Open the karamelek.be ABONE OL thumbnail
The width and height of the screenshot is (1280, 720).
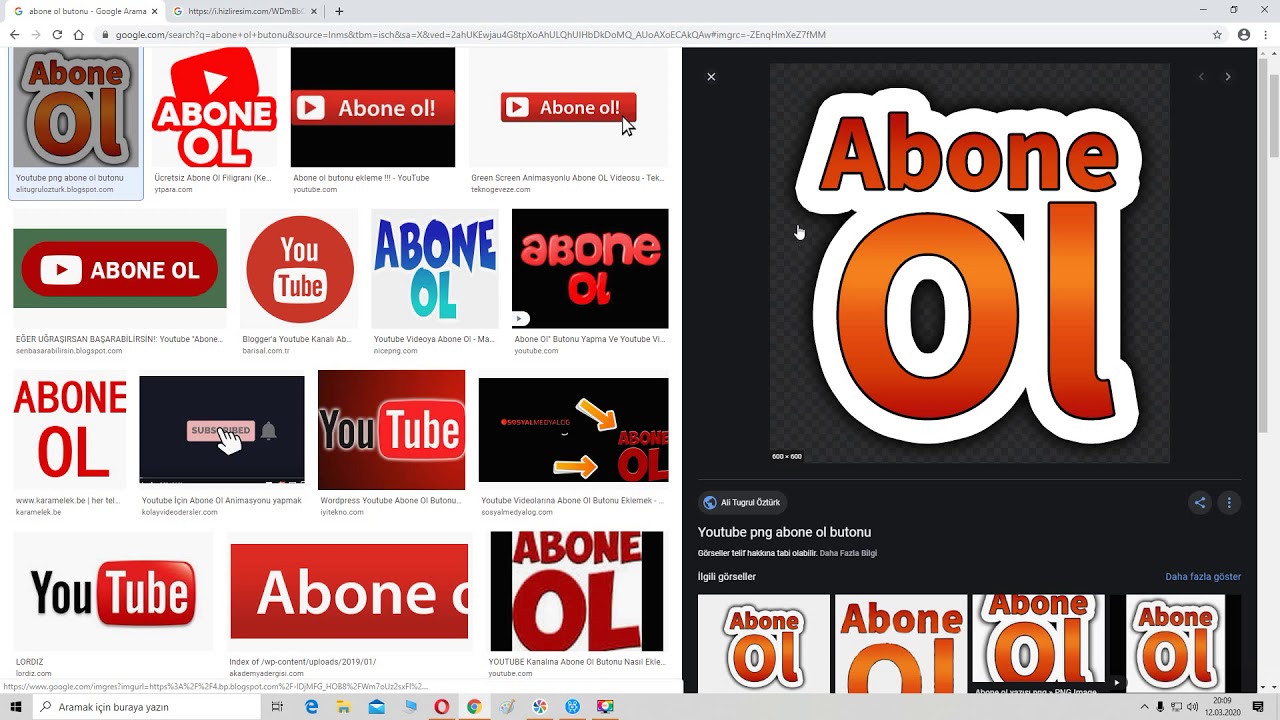point(70,430)
